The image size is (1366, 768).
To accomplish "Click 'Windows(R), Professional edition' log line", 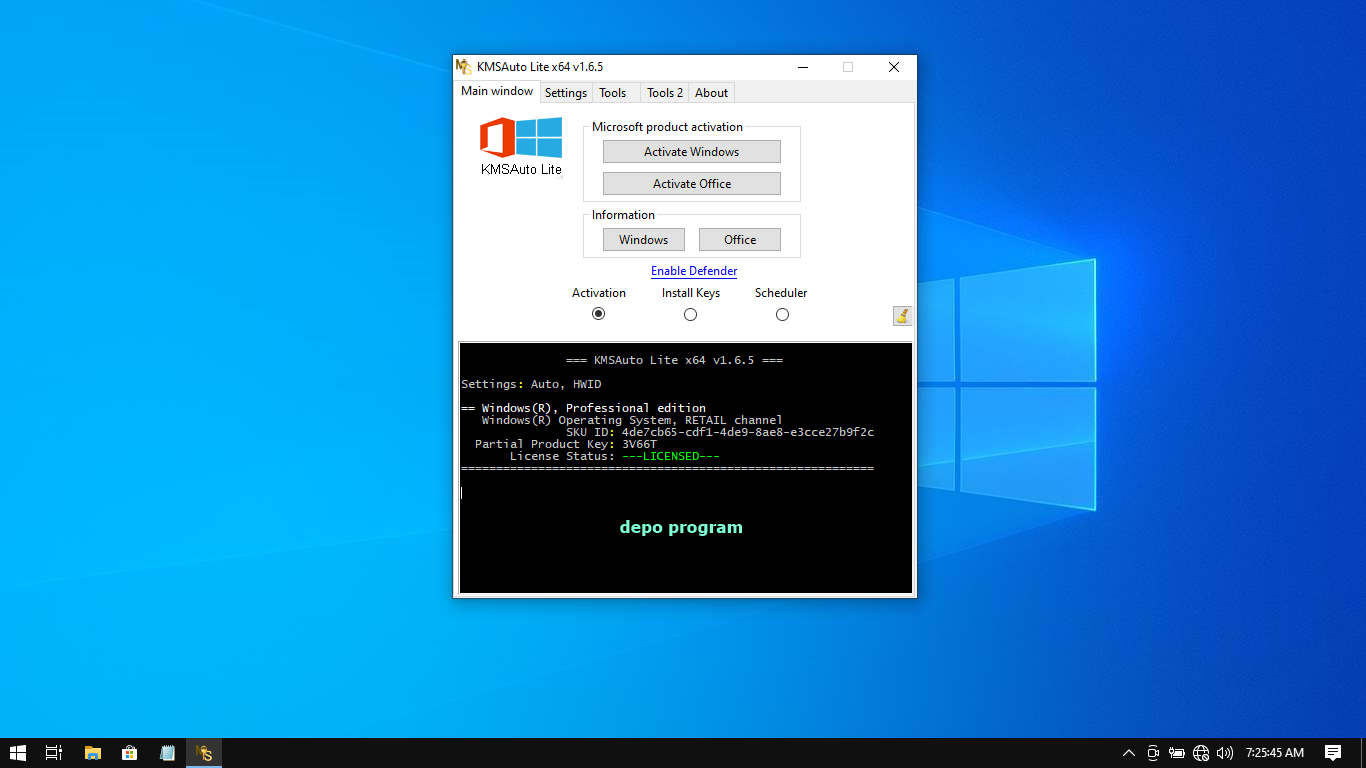I will click(x=584, y=408).
